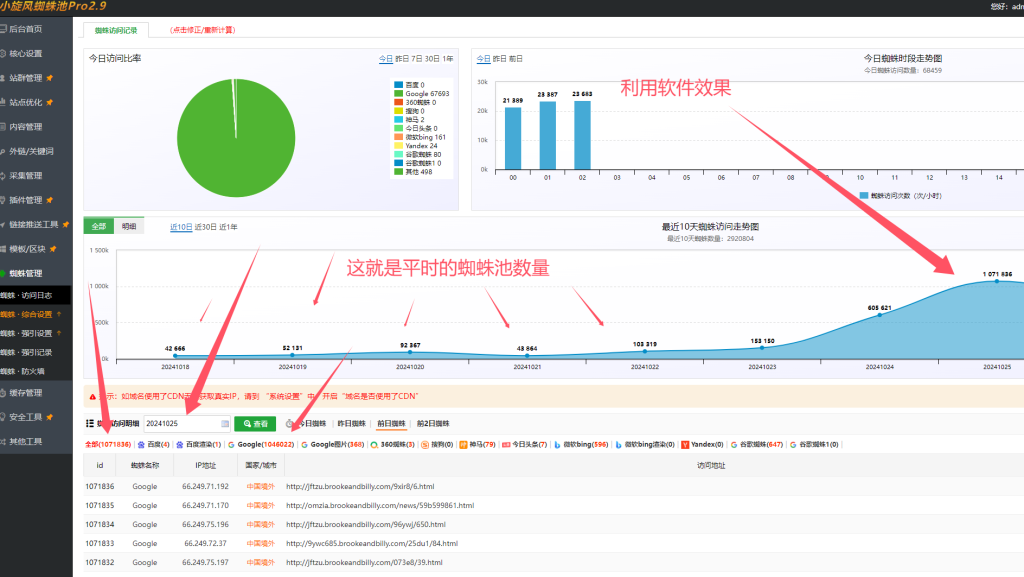Select 蜘蛛·强引记录 submenu item
Viewport: 1024px width, 577px height.
pos(26,352)
